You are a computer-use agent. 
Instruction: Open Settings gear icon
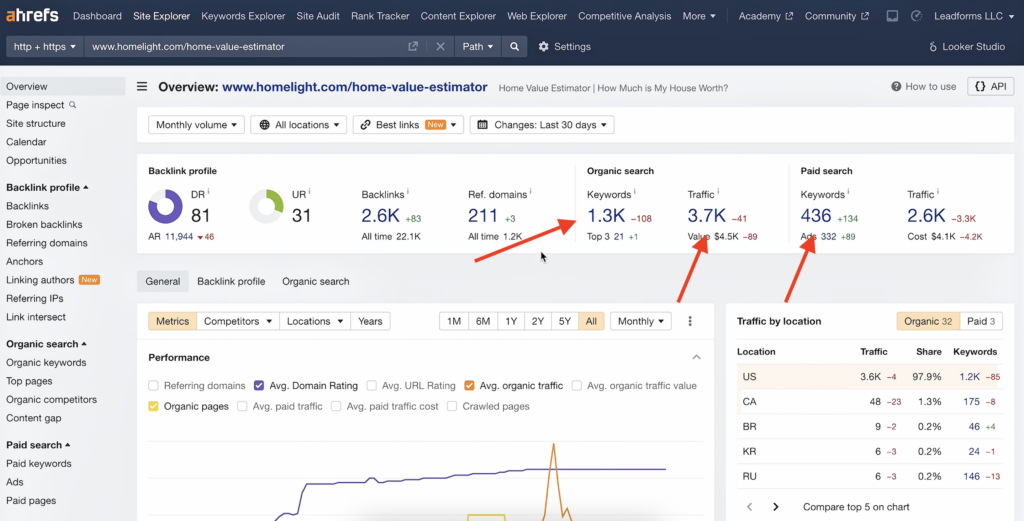(543, 47)
